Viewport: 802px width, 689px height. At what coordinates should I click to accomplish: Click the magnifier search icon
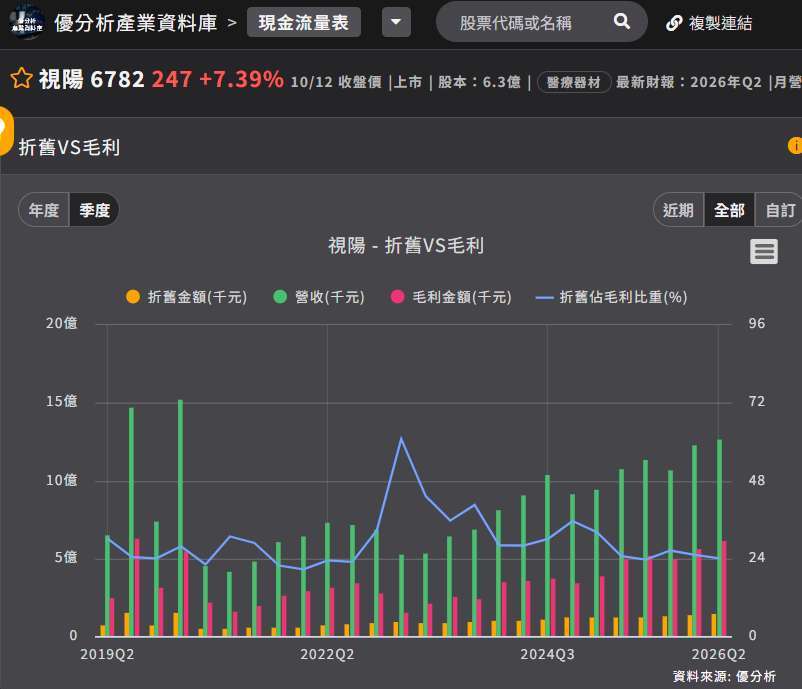click(621, 21)
